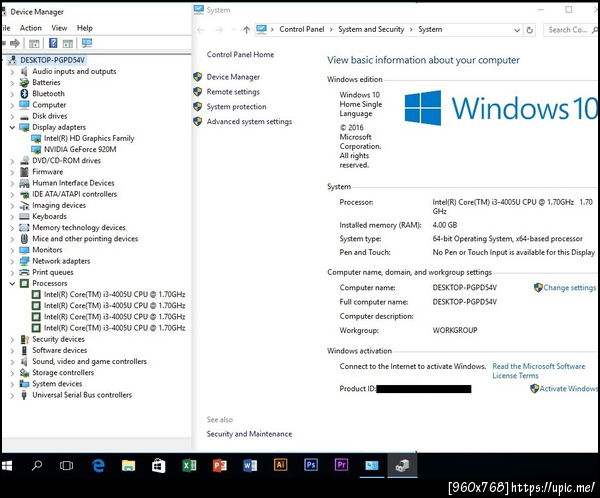Screen dimensions: 600x498
Task: Open the Store icon on taskbar
Action: tap(158, 465)
